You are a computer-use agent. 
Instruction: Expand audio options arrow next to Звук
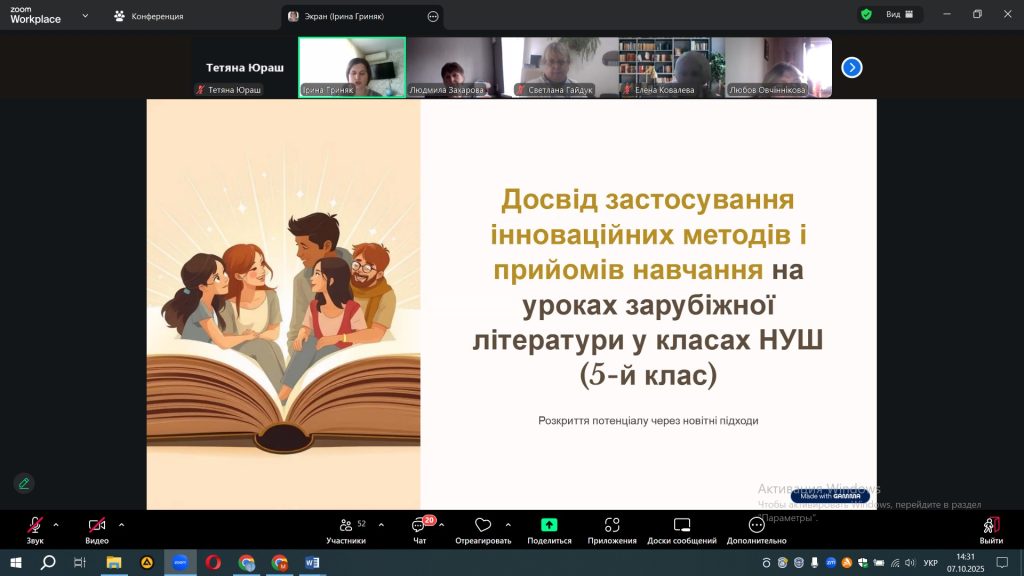point(56,524)
